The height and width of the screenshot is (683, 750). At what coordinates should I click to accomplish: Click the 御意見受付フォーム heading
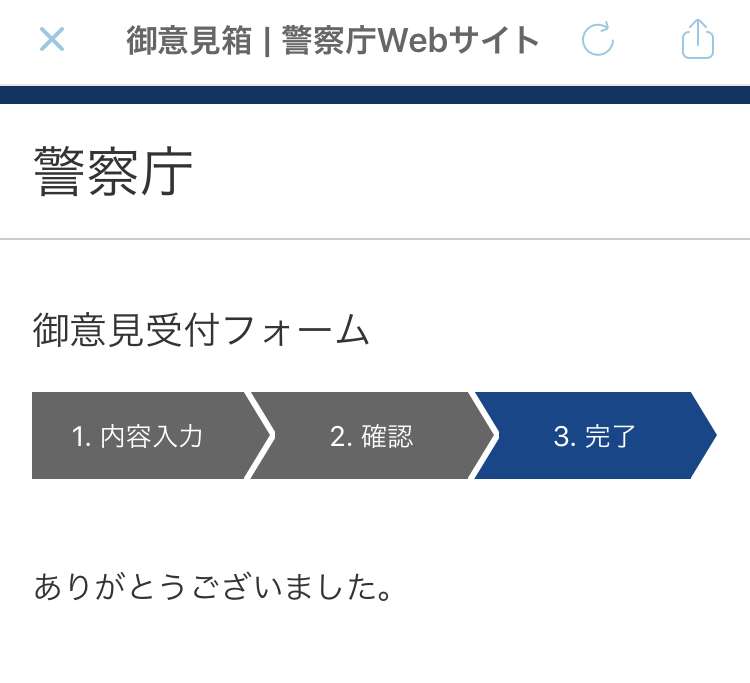(201, 331)
